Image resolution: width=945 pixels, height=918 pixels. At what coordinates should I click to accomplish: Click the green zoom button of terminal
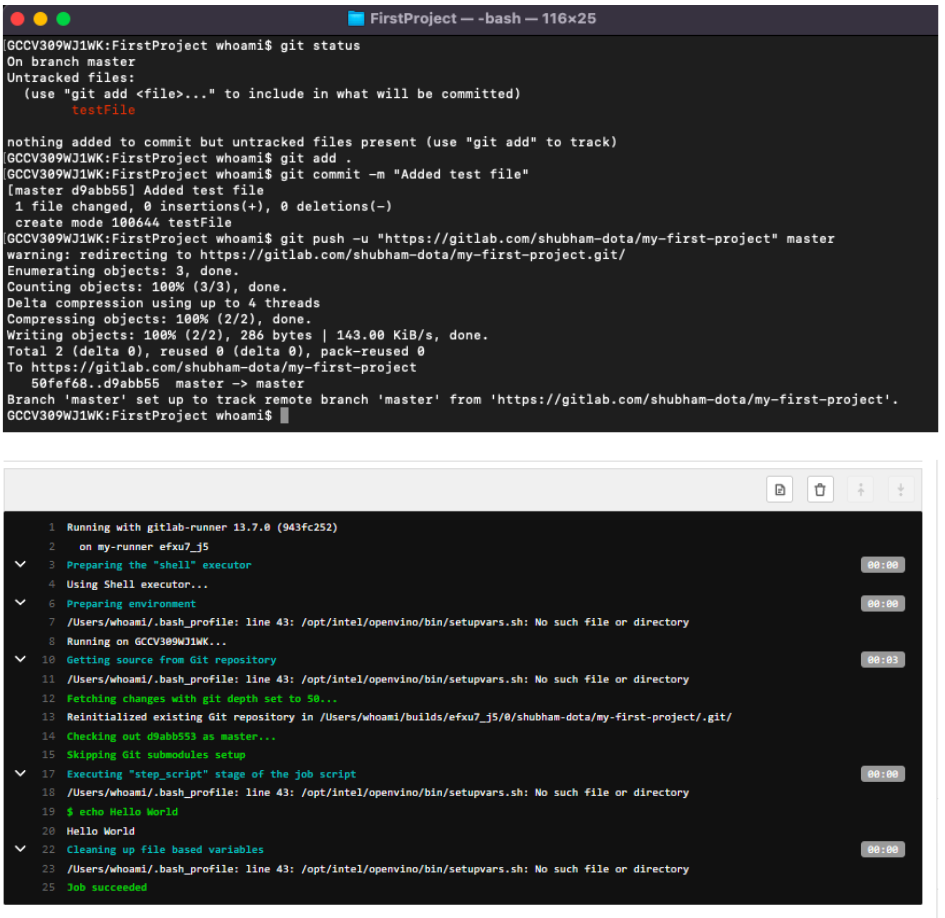(63, 19)
